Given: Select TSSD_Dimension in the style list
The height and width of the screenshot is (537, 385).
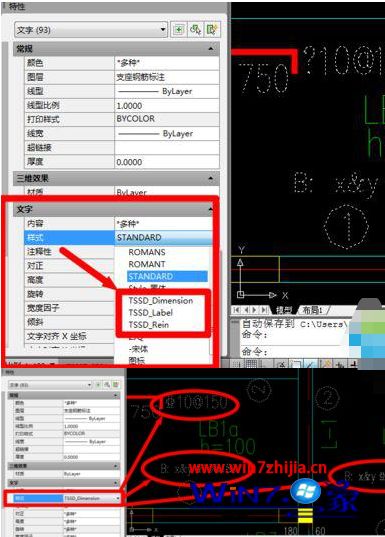Looking at the screenshot, I should (x=161, y=301).
